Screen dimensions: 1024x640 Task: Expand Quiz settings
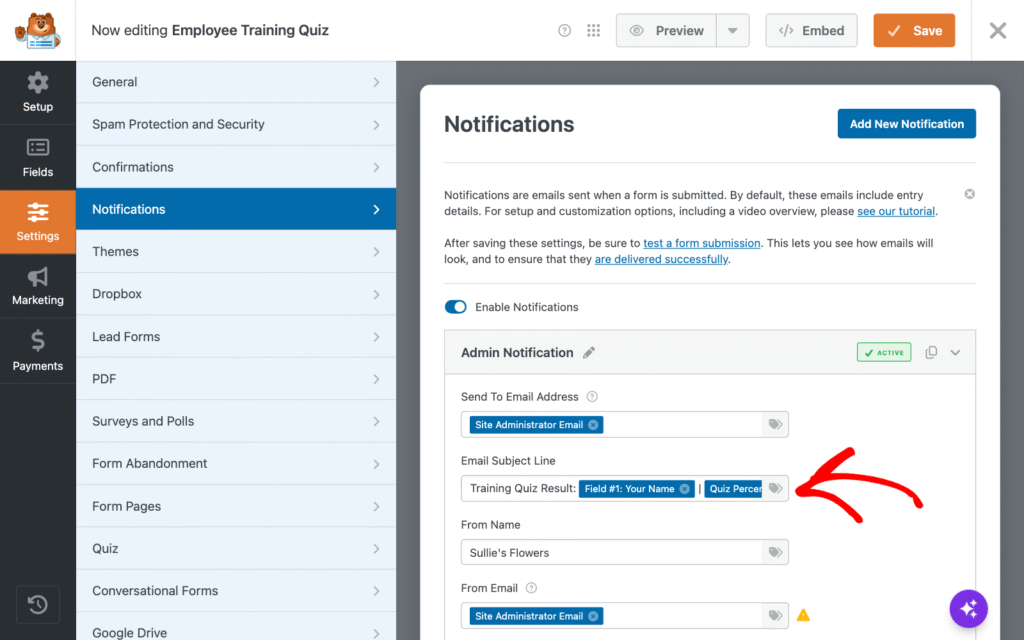(x=236, y=549)
